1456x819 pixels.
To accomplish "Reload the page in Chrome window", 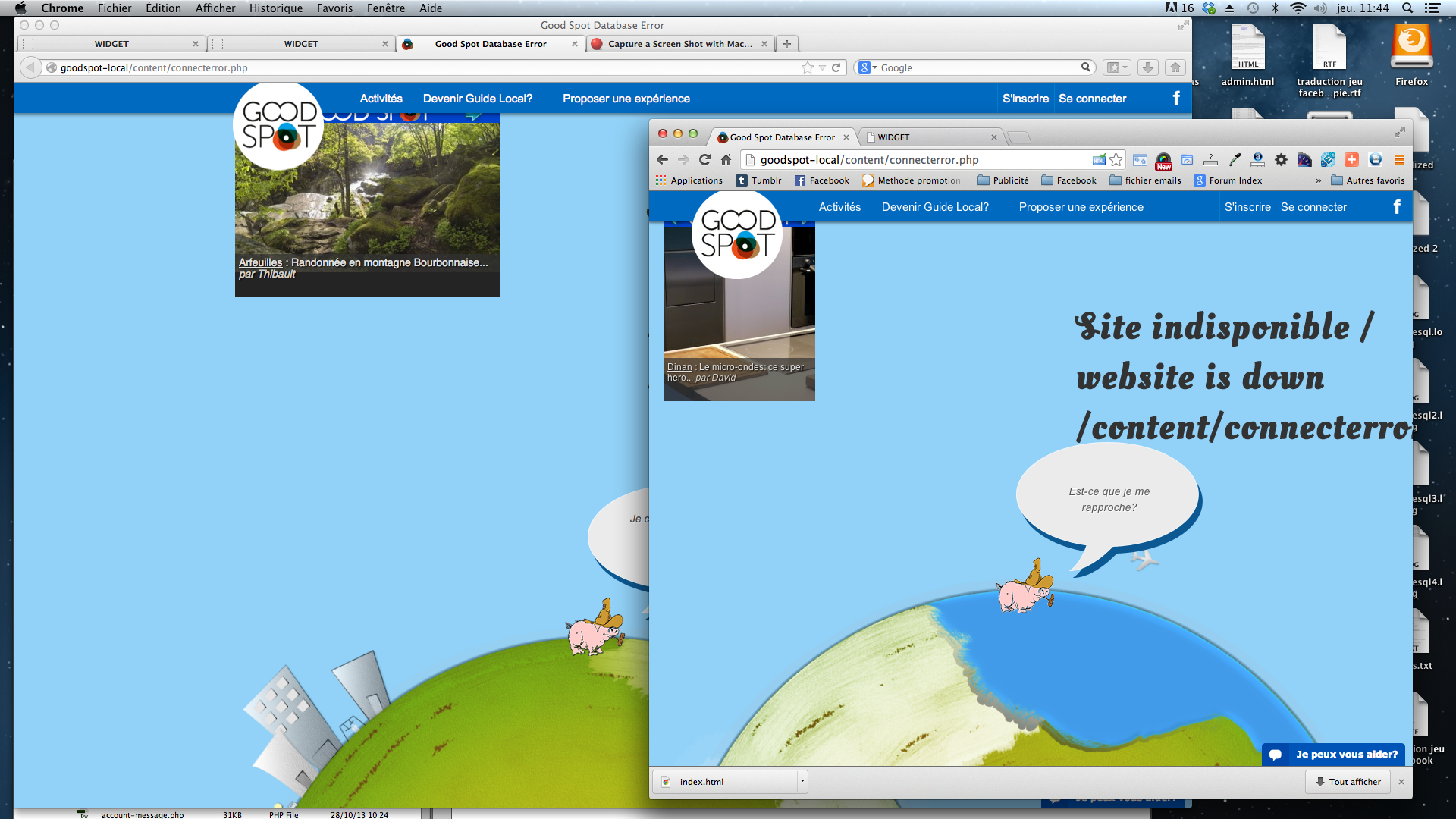I will (x=704, y=159).
